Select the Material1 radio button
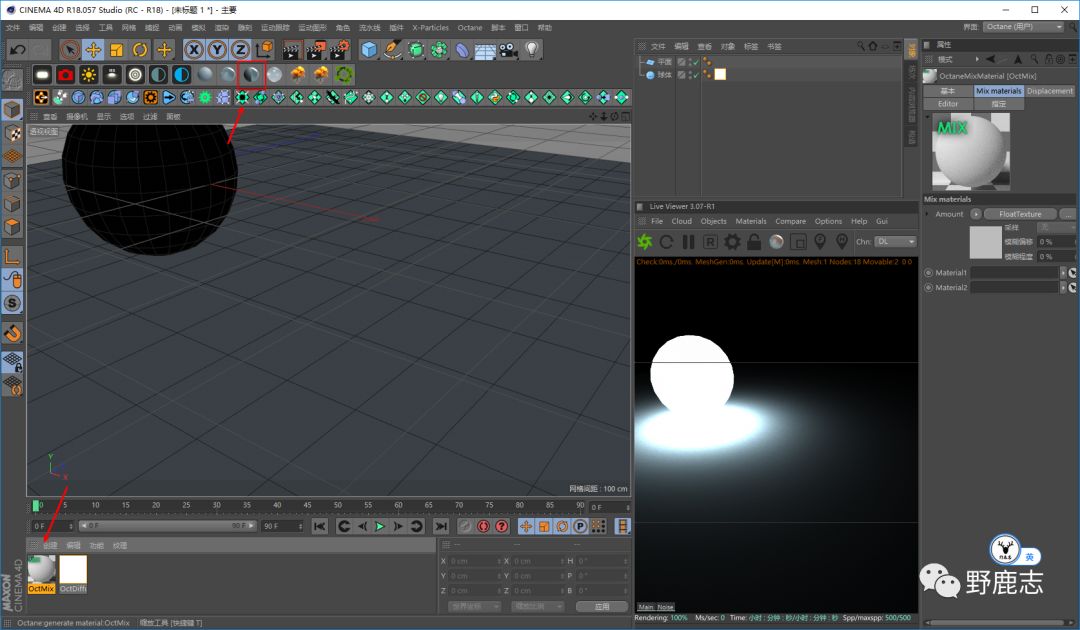Screen dimensions: 1080x630 tap(928, 273)
